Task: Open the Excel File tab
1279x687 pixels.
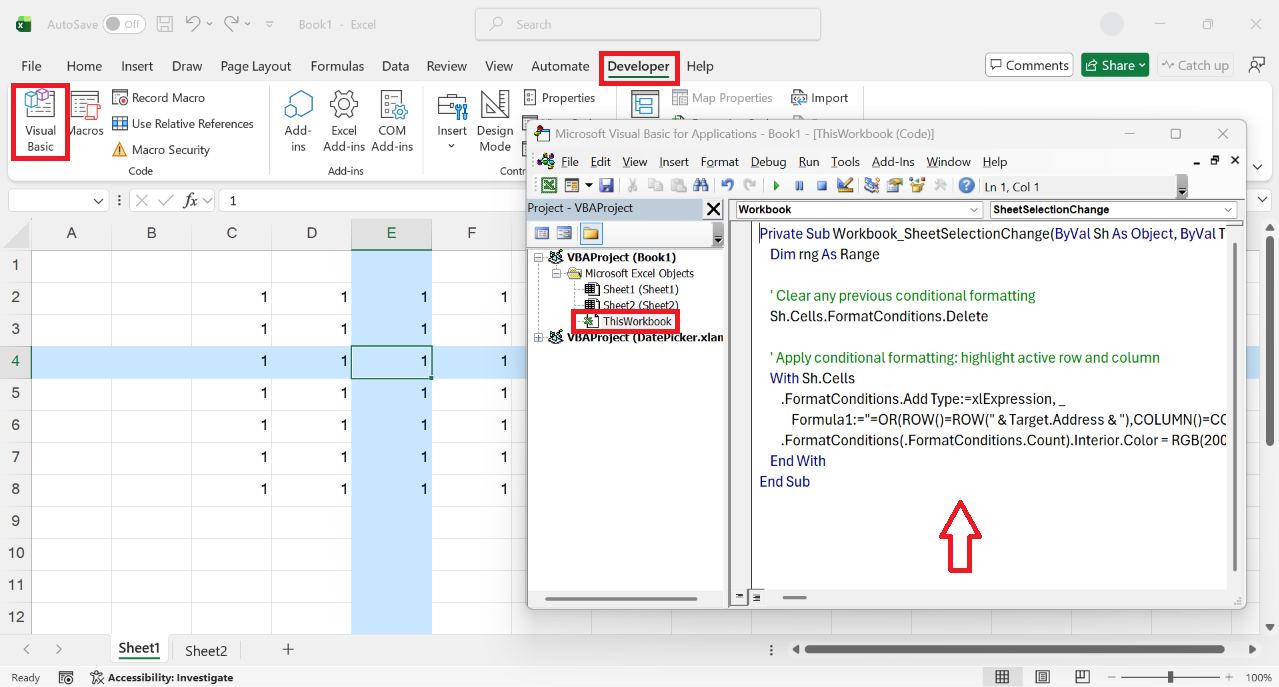Action: pyautogui.click(x=31, y=67)
